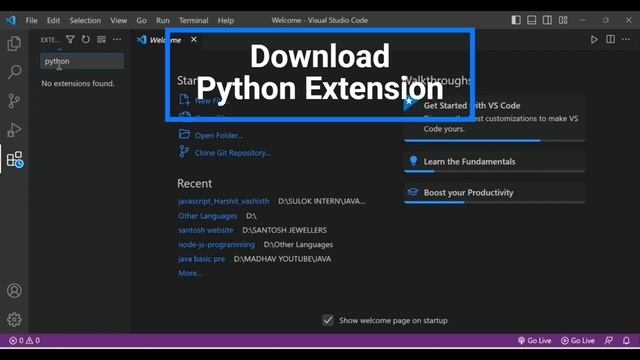Toggle the bottom panel layout icon

click(x=531, y=20)
